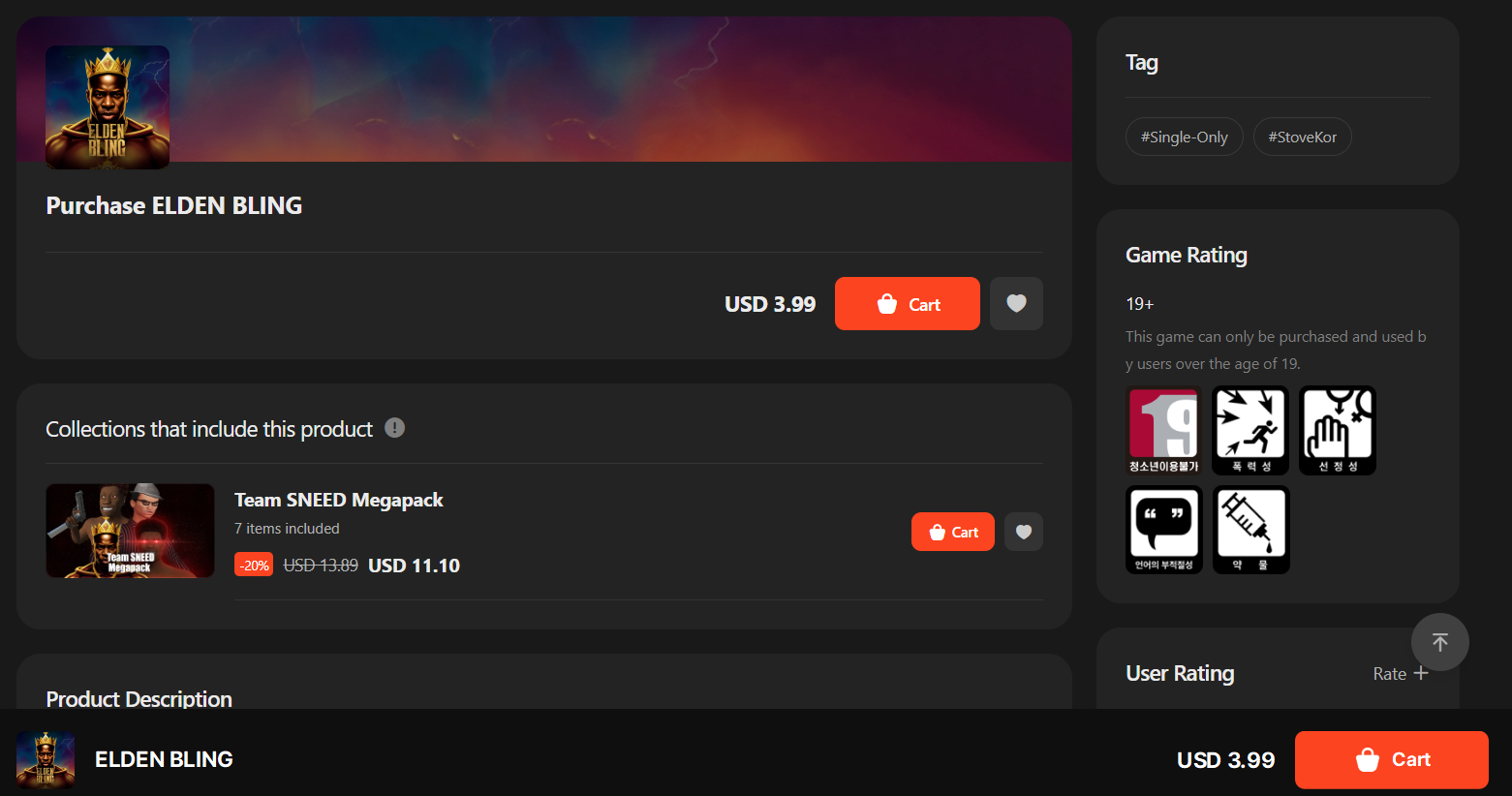Select the #Single-Only tag
This screenshot has height=796, width=1512.
[1184, 137]
